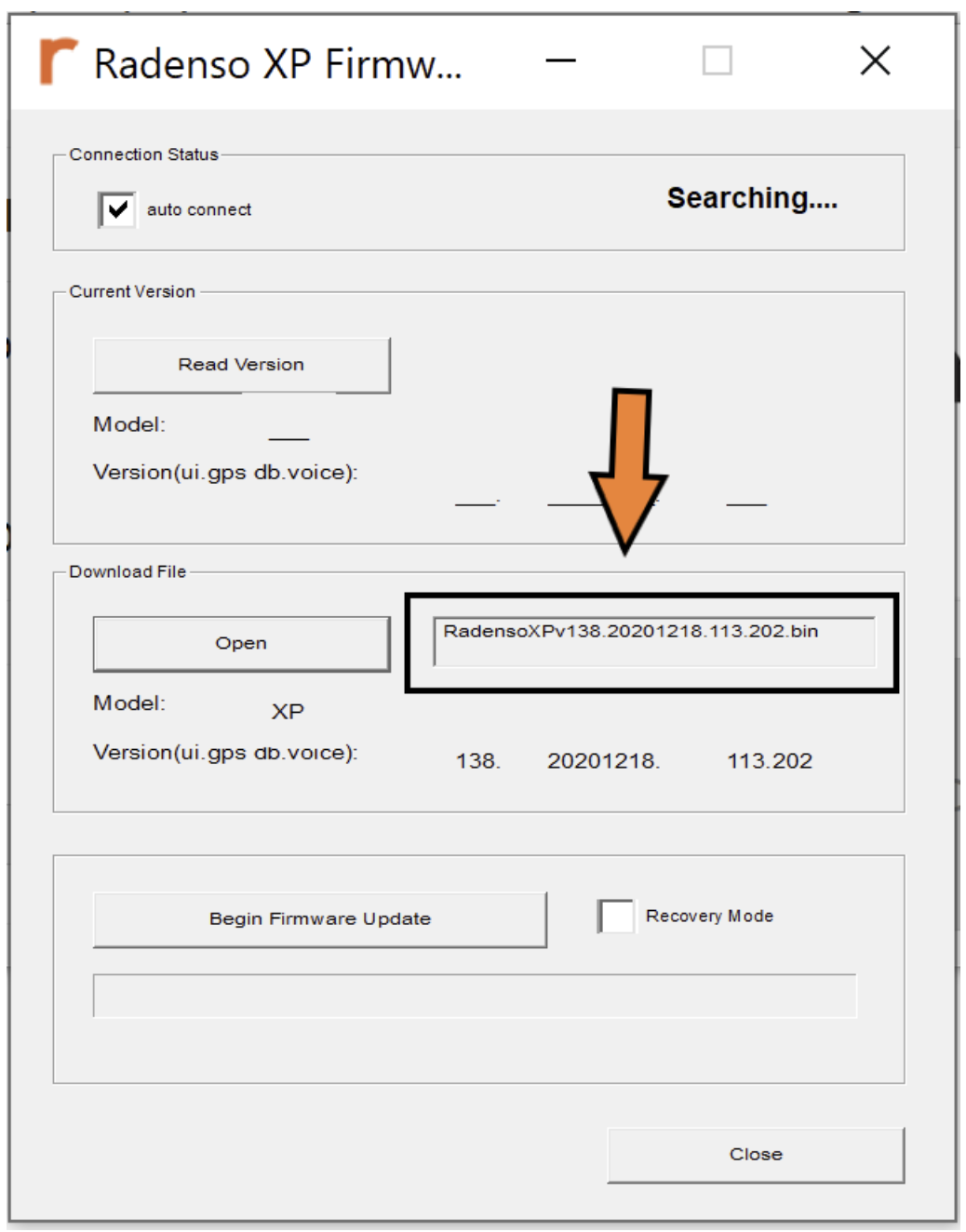966x1232 pixels.
Task: Click the XP model value text
Action: tap(288, 712)
